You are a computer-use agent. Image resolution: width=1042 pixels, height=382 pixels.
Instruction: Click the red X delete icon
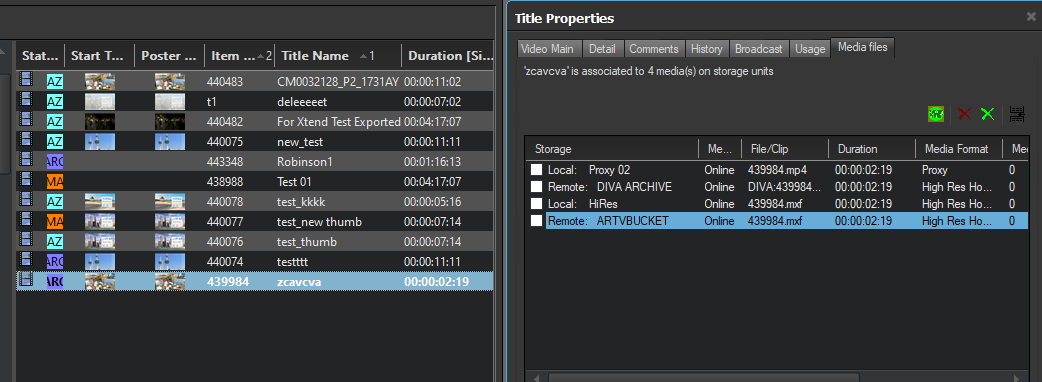(x=964, y=114)
